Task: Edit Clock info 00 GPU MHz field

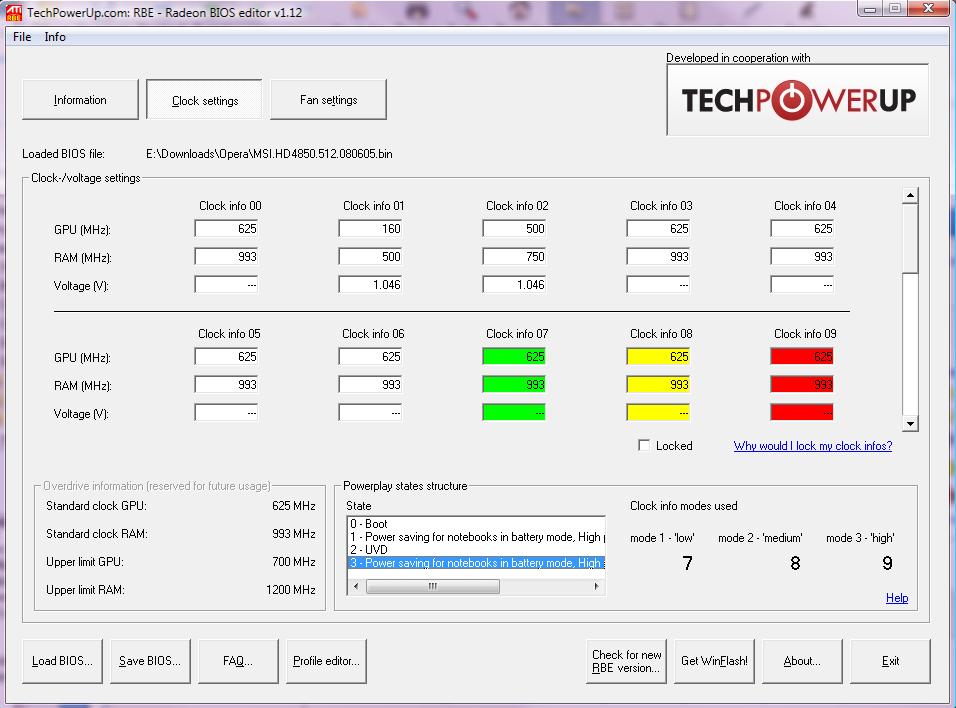Action: 226,229
